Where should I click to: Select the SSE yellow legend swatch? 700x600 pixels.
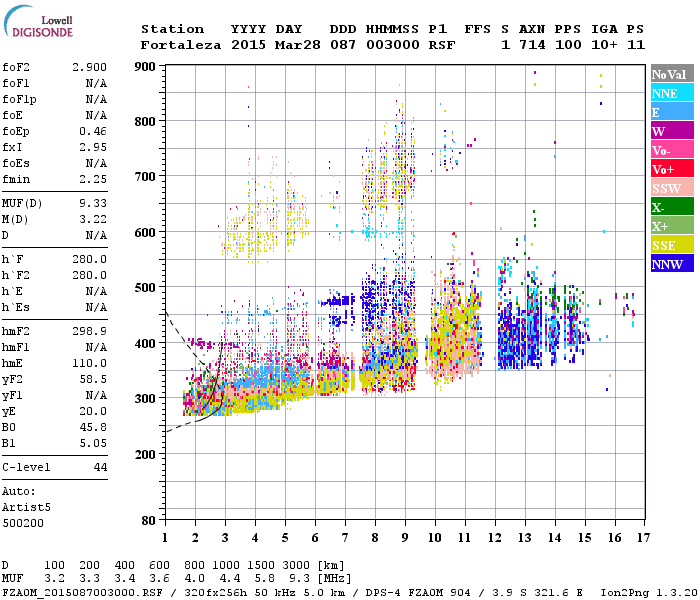pyautogui.click(x=672, y=245)
